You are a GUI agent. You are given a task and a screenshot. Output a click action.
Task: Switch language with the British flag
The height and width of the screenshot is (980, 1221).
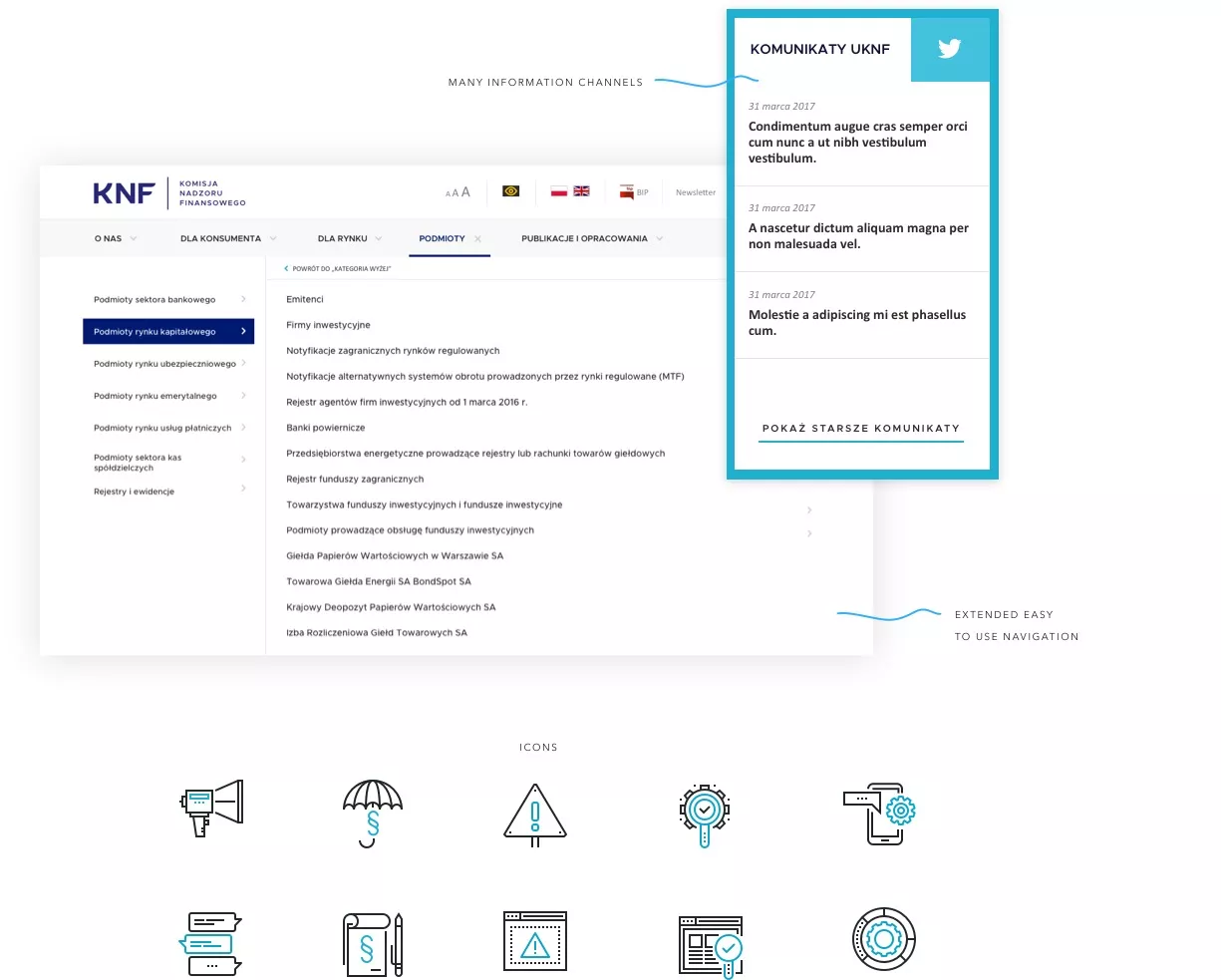click(x=582, y=191)
